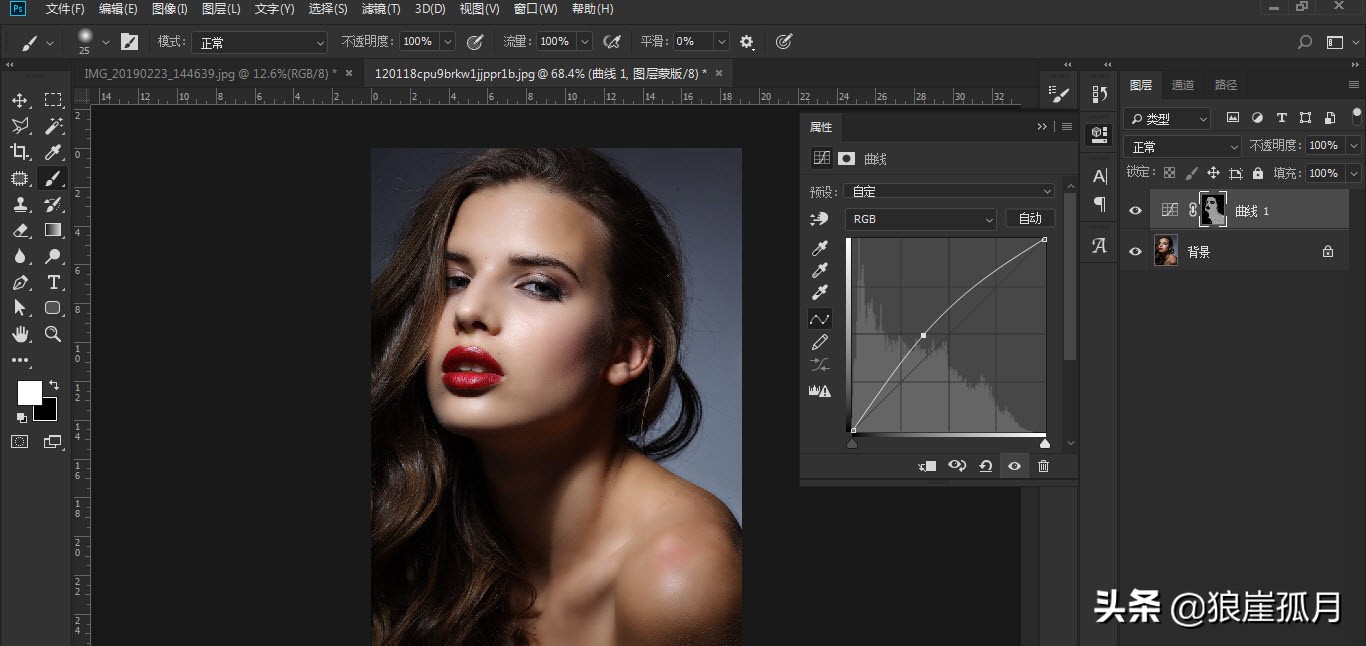
Task: Choose the Eraser tool
Action: tap(20, 230)
